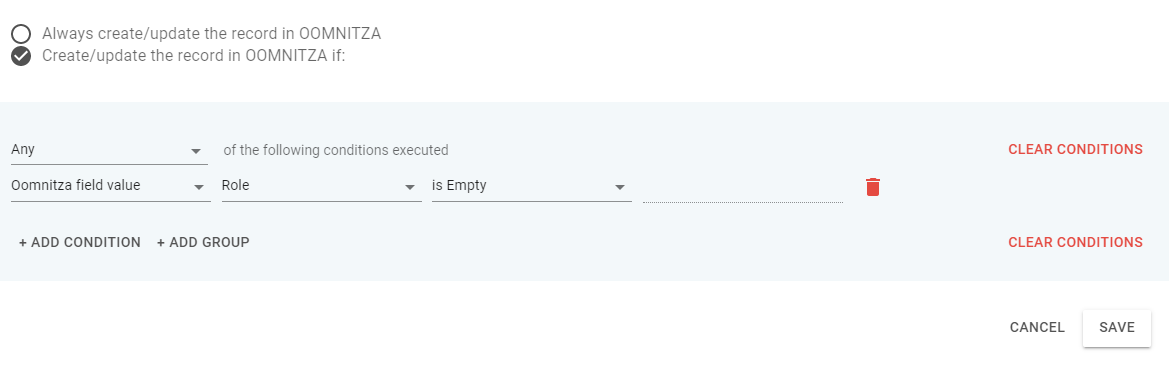
Task: Save the record conditions
Action: click(x=1117, y=327)
